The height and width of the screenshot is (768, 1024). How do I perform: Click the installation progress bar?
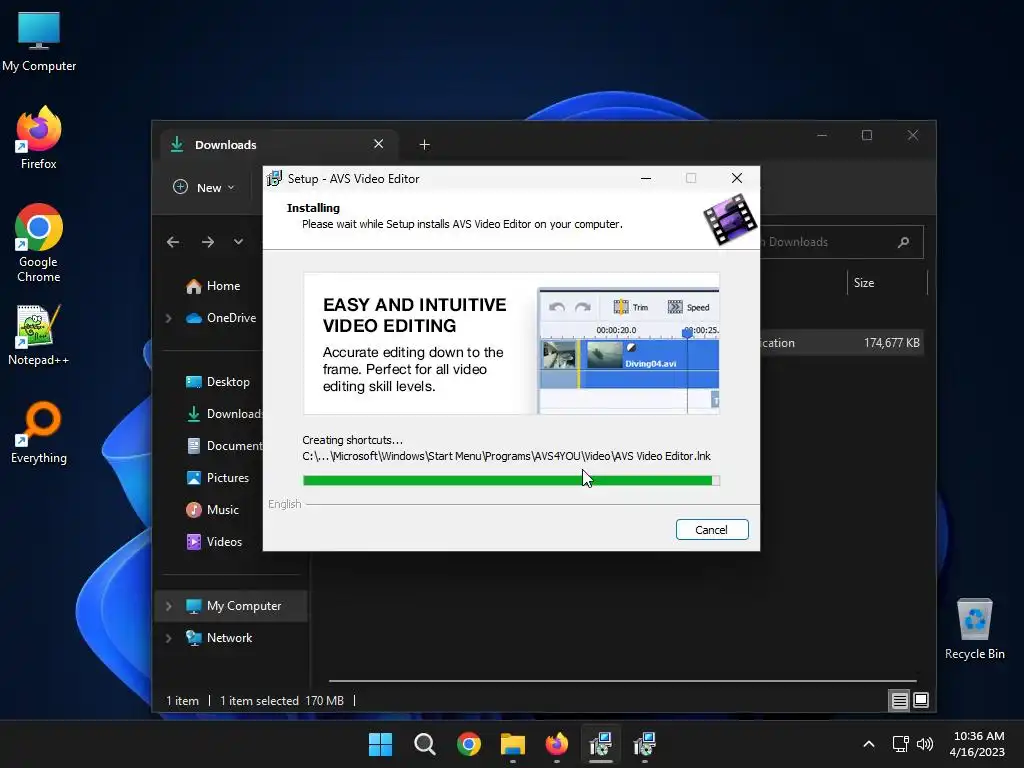[x=511, y=481]
